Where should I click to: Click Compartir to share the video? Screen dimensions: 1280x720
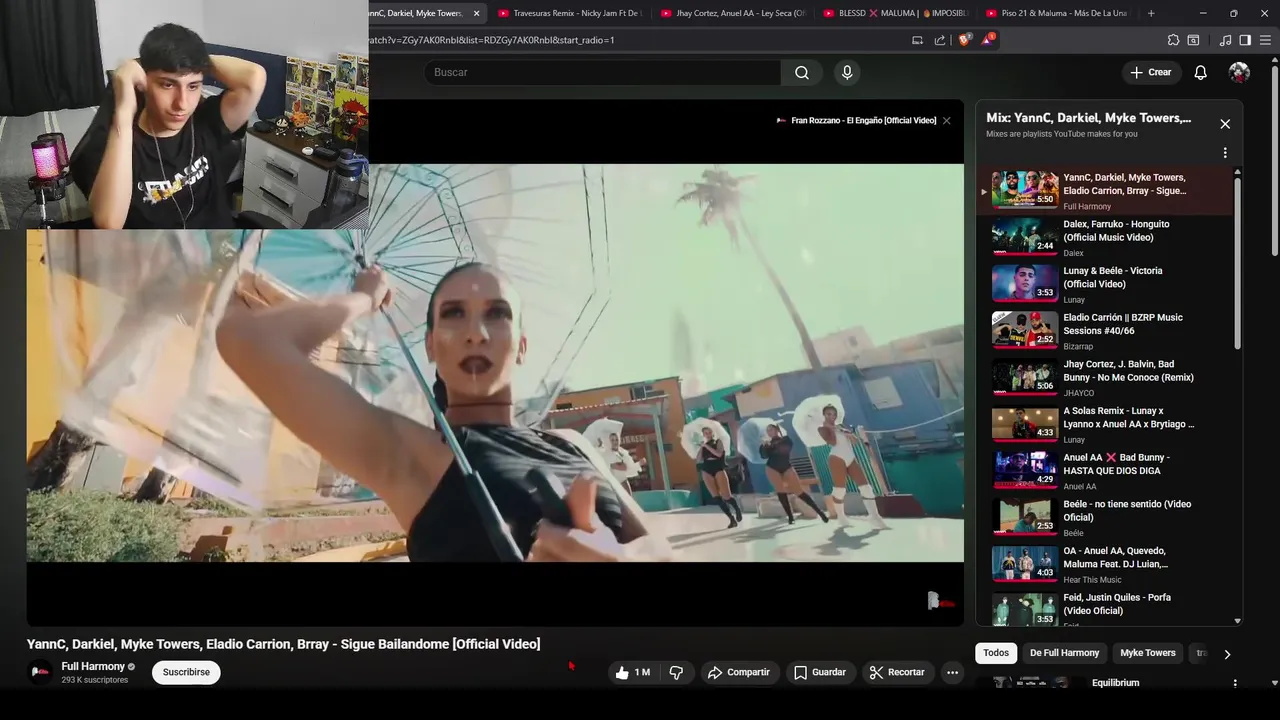[x=739, y=672]
